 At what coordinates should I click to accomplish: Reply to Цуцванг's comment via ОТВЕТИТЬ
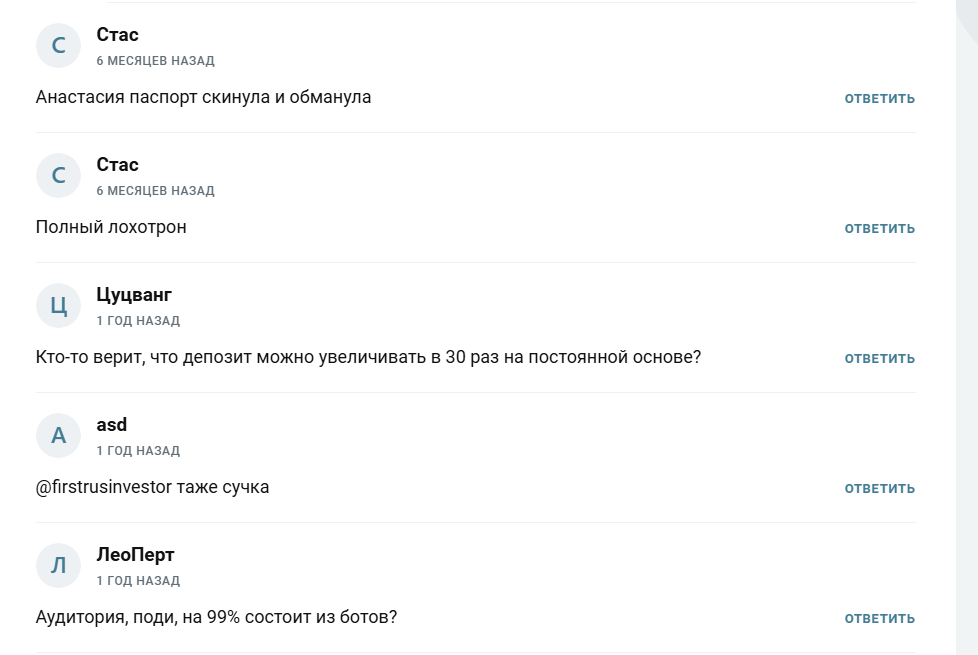[x=879, y=358]
